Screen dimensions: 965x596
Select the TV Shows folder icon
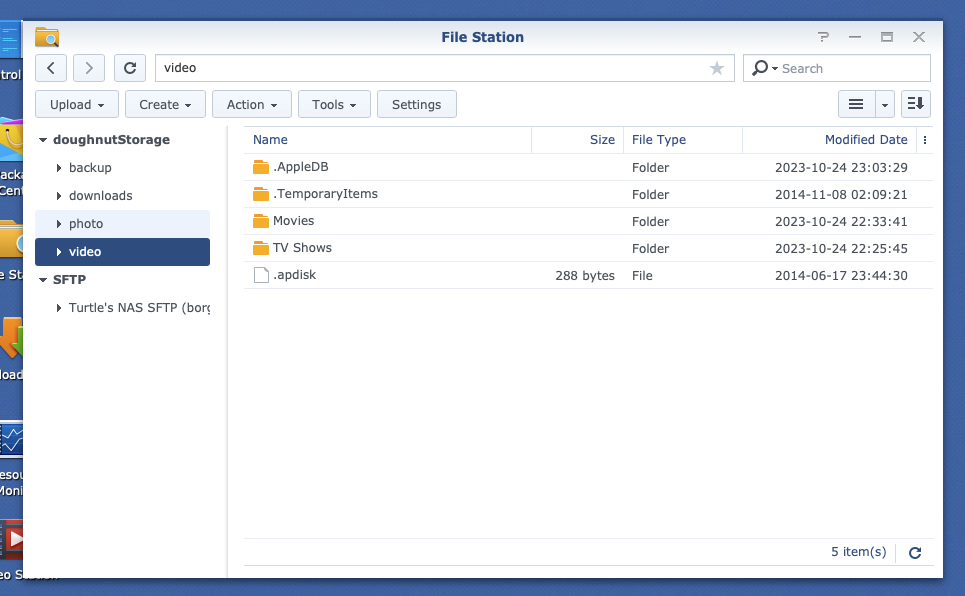point(261,248)
